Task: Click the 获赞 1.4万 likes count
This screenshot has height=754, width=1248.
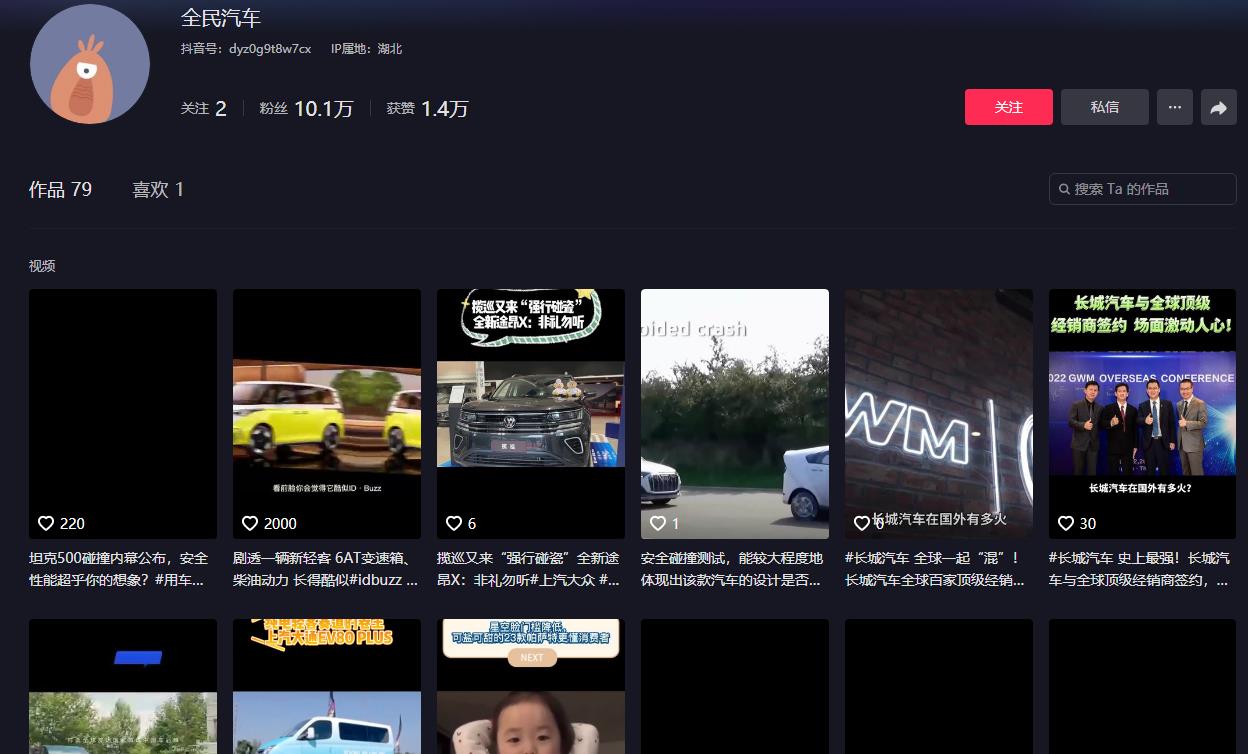Action: click(427, 108)
